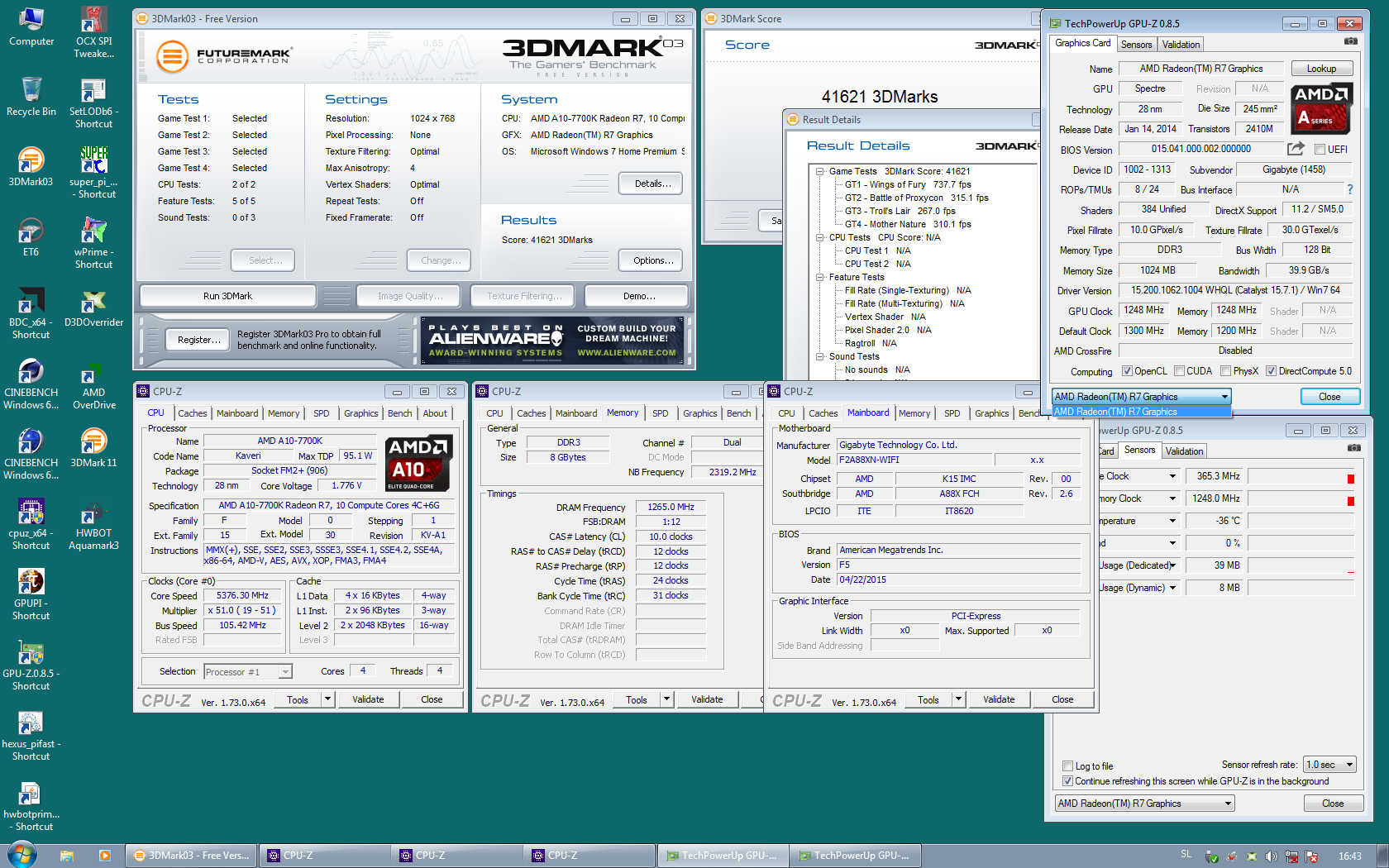The height and width of the screenshot is (868, 1389).
Task: Toggle Continue refreshing in background checkbox
Action: [1067, 781]
